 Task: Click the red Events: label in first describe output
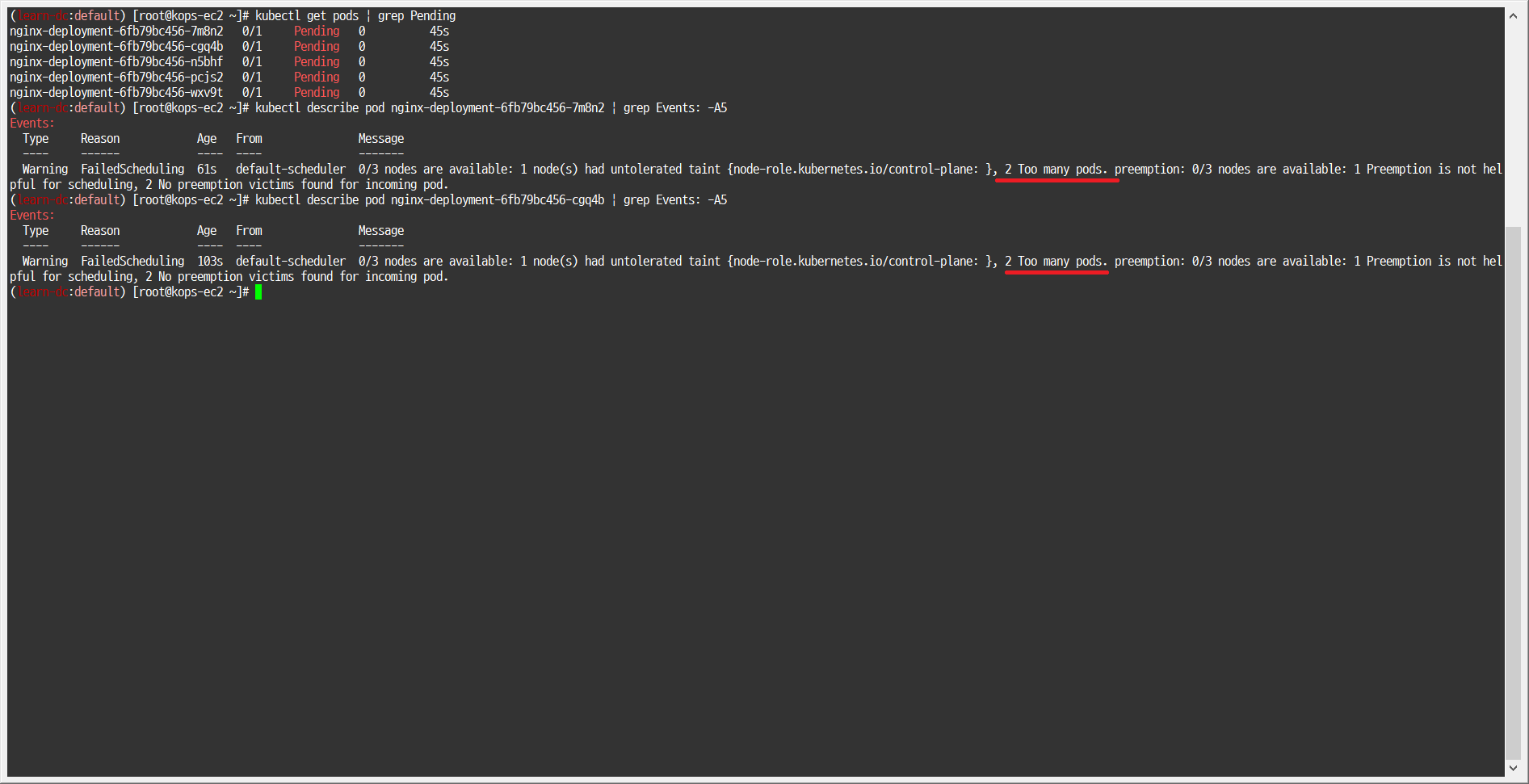tap(31, 123)
